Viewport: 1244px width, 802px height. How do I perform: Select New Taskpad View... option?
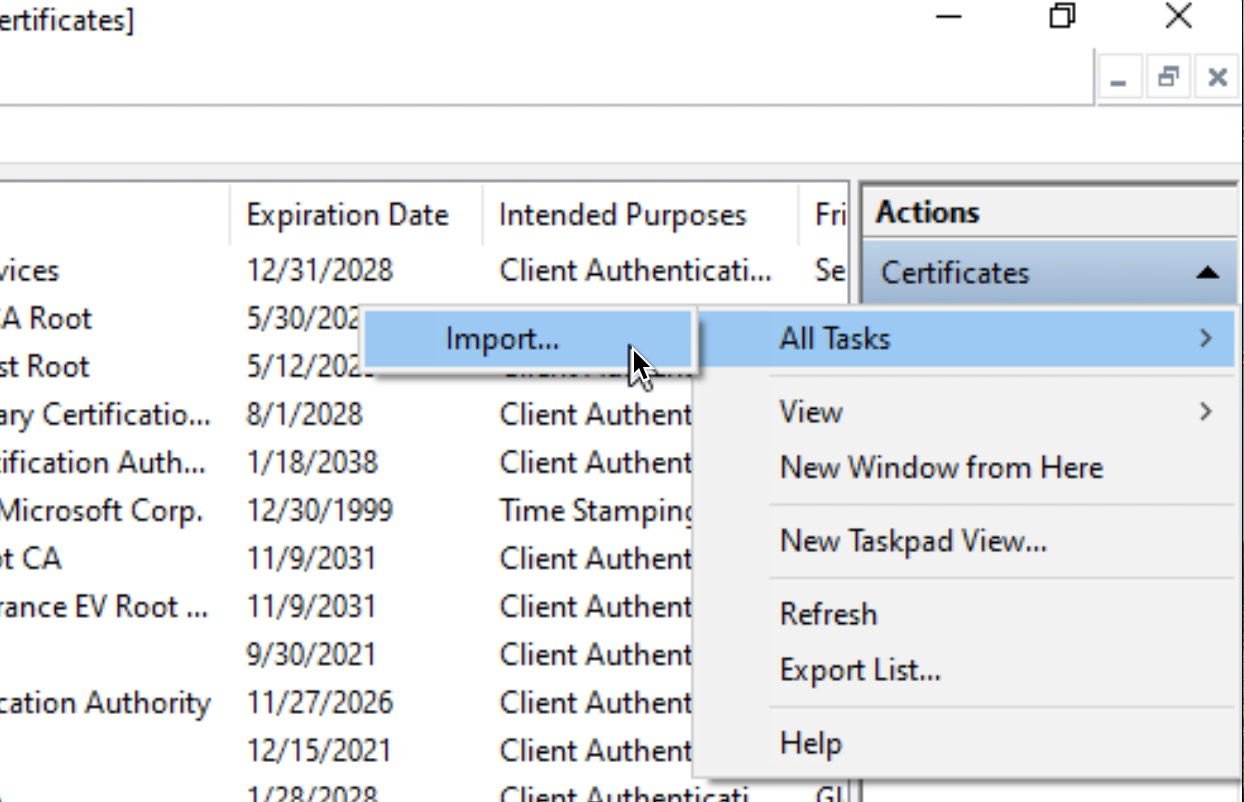tap(912, 541)
